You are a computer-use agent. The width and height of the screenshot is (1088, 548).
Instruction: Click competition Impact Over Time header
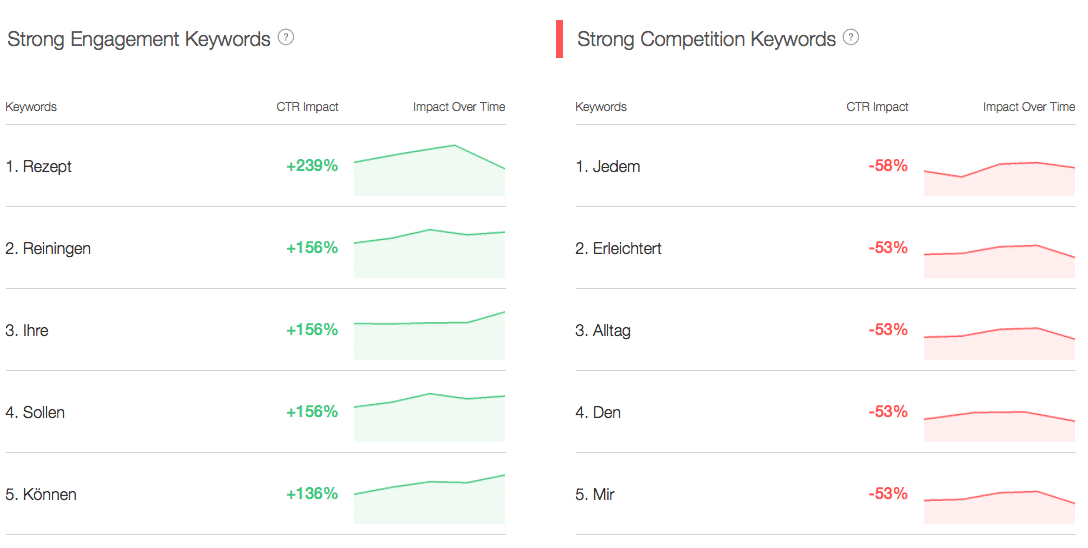click(1029, 107)
